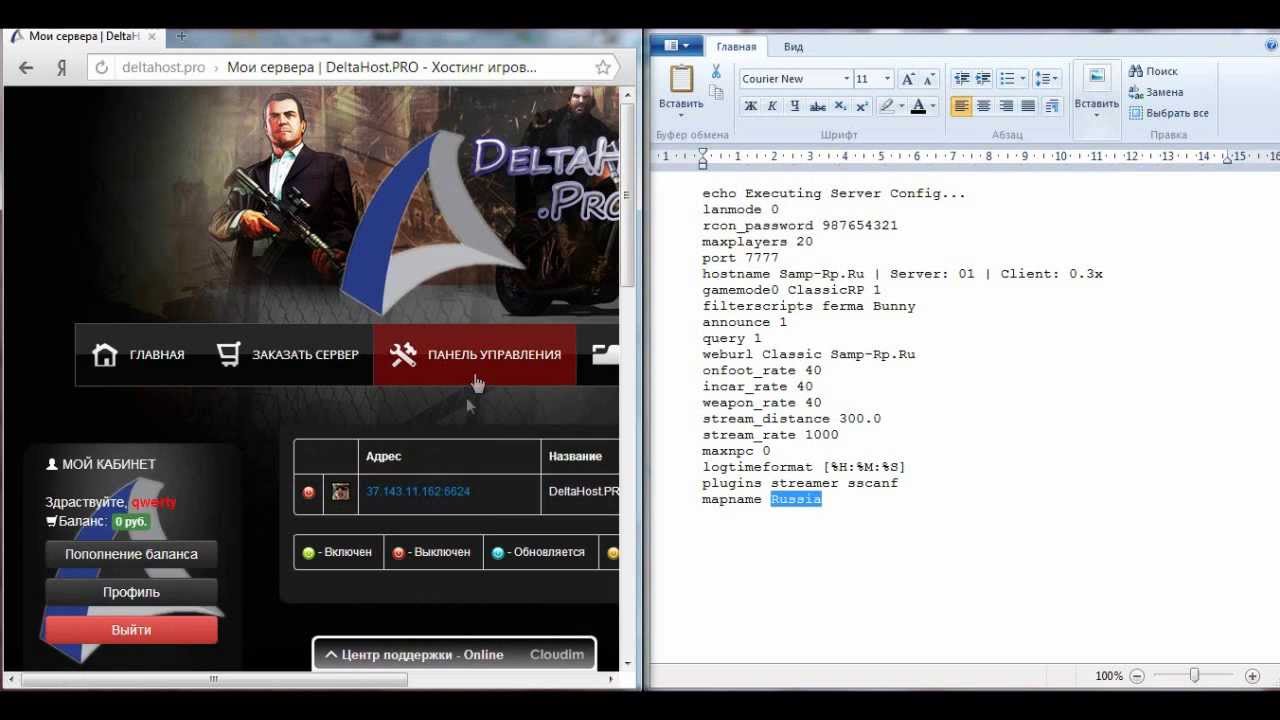Click zoom in plus button
The height and width of the screenshot is (720, 1280).
(x=1252, y=676)
